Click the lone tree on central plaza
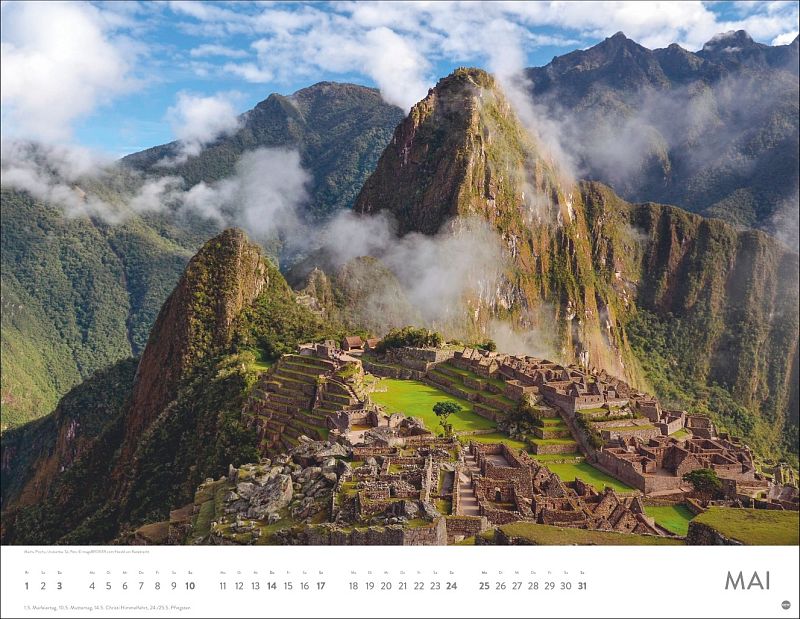The height and width of the screenshot is (619, 800). (x=446, y=416)
